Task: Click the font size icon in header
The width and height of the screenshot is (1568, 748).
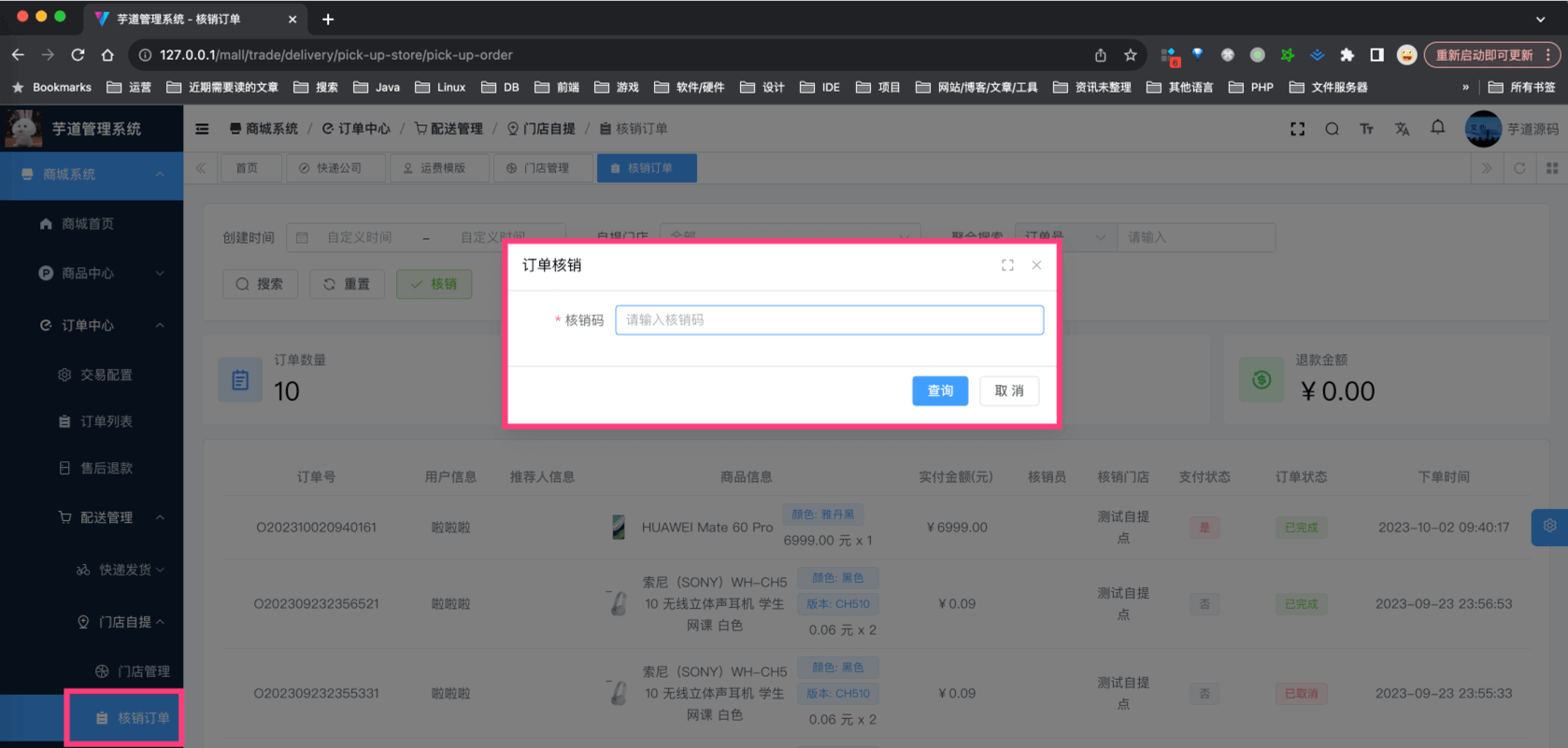Action: pos(1366,129)
